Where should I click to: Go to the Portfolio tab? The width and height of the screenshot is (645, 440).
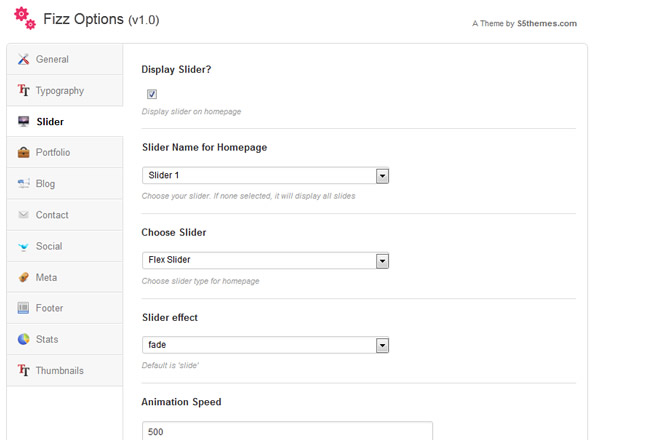(65, 152)
